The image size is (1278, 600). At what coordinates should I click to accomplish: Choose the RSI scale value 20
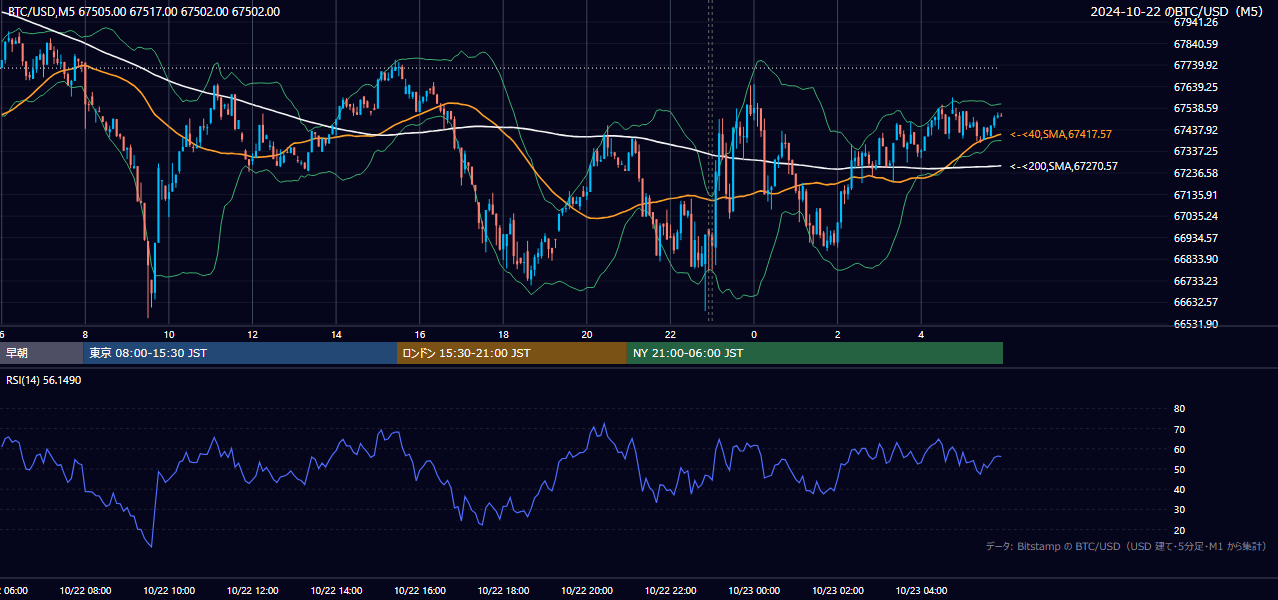tap(1179, 530)
